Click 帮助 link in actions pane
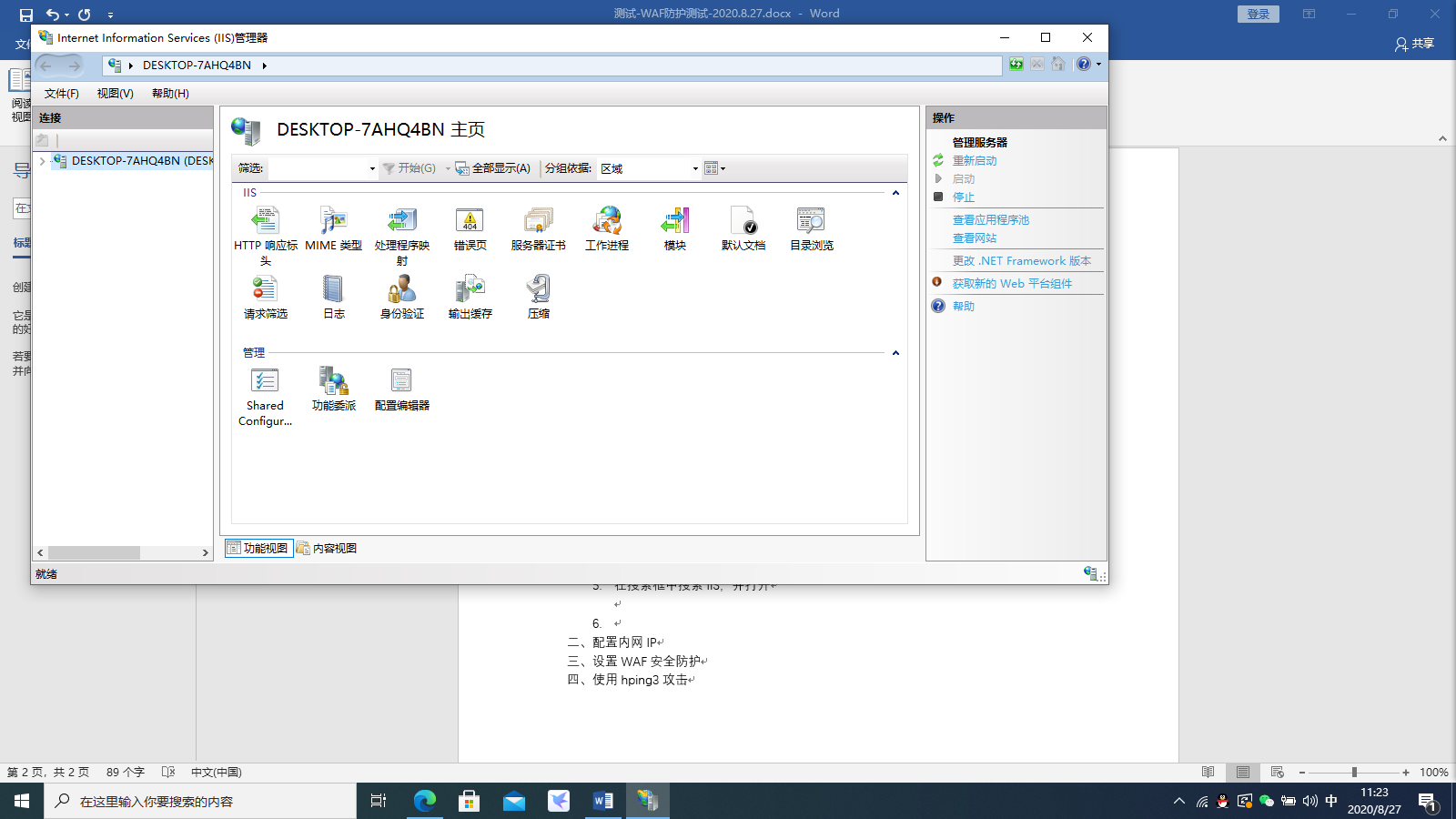Viewport: 1456px width, 819px height. coord(964,307)
